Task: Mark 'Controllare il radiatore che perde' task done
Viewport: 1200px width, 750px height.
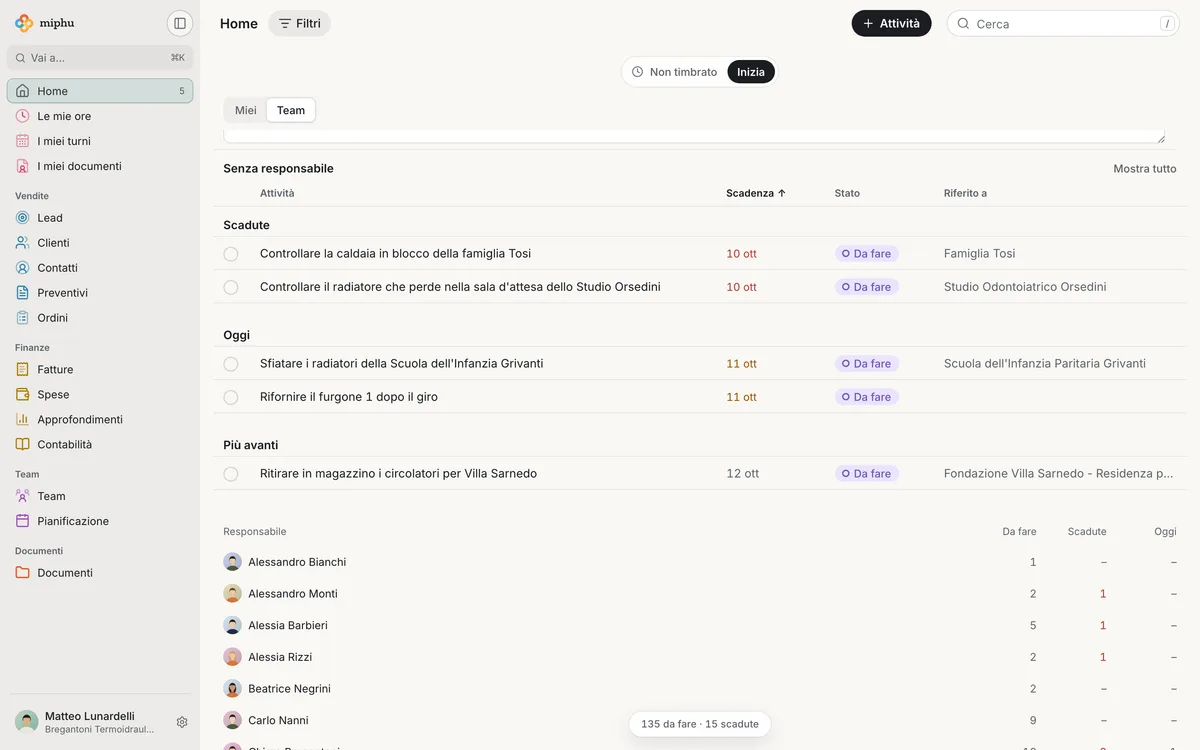Action: point(231,287)
